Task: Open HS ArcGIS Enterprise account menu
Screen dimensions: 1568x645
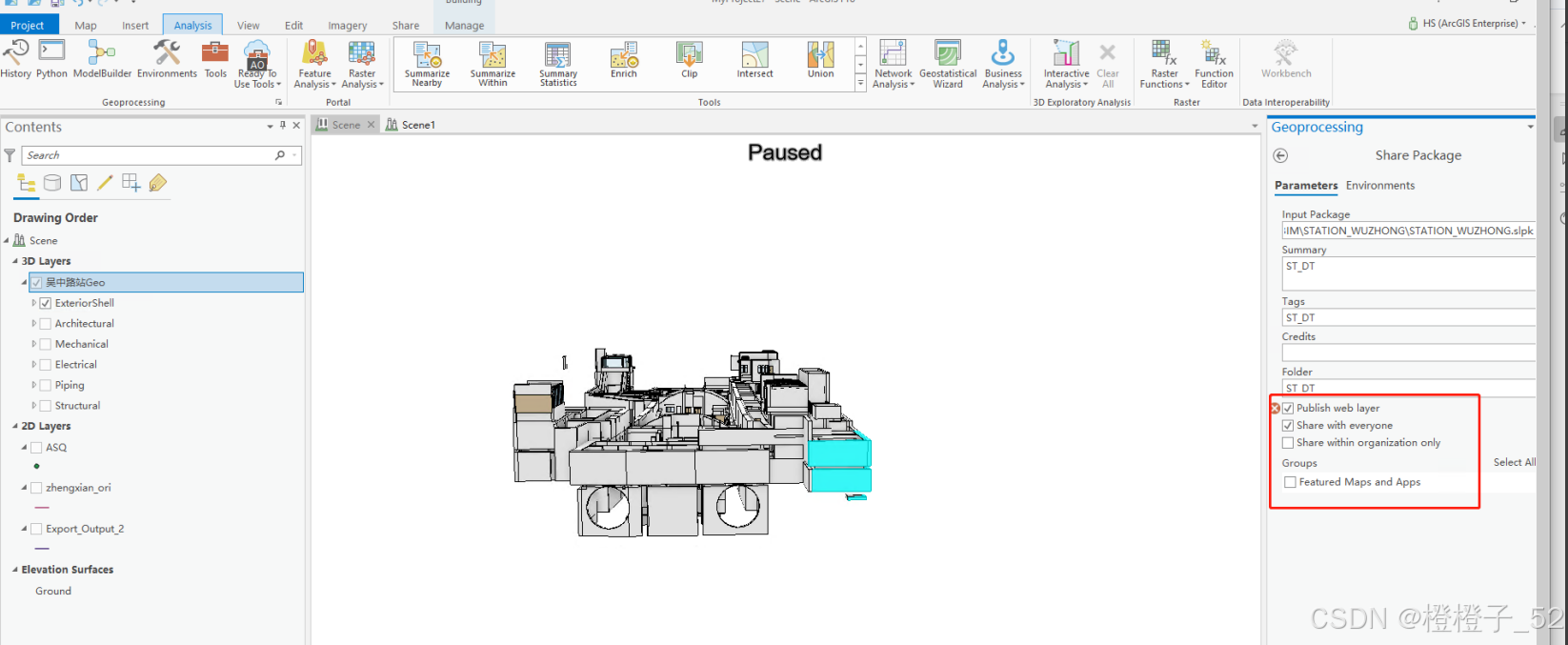Action: pyautogui.click(x=1467, y=23)
